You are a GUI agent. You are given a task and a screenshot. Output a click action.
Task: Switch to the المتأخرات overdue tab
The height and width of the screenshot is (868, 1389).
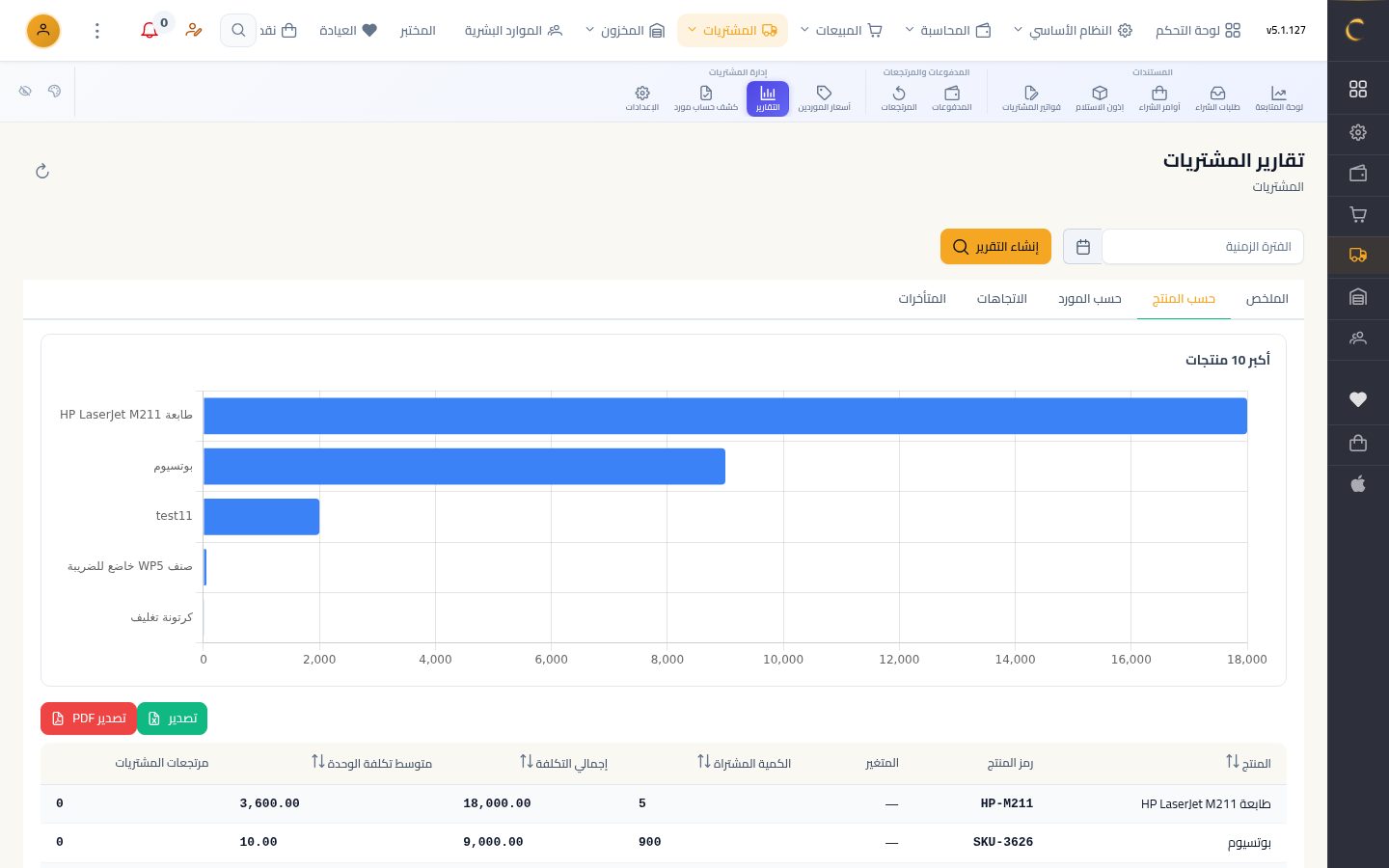pyautogui.click(x=922, y=299)
